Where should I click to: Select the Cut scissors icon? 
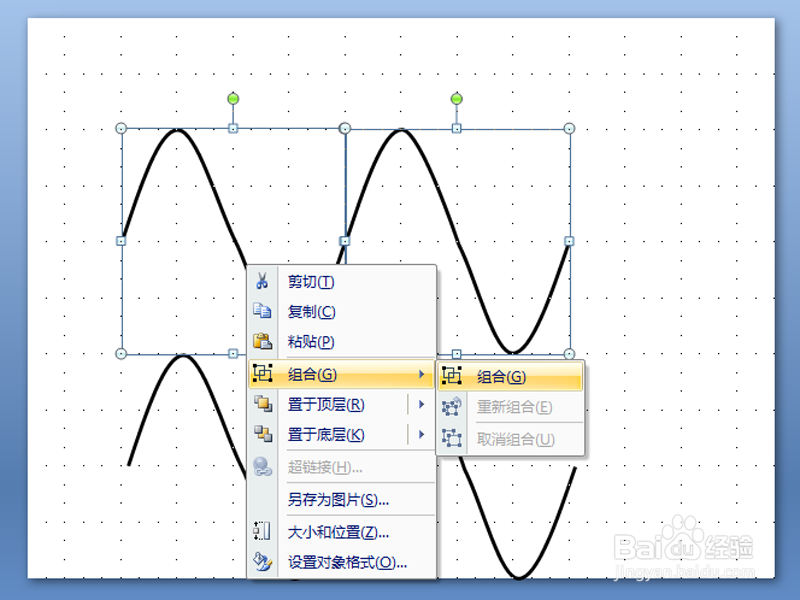pyautogui.click(x=262, y=281)
